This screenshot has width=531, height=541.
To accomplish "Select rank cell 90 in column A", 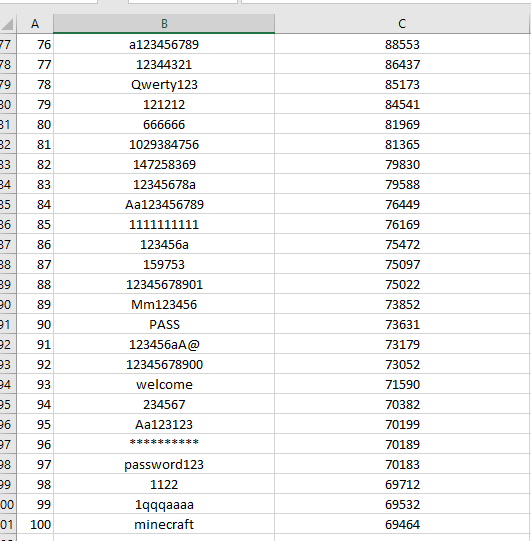I will [x=35, y=324].
